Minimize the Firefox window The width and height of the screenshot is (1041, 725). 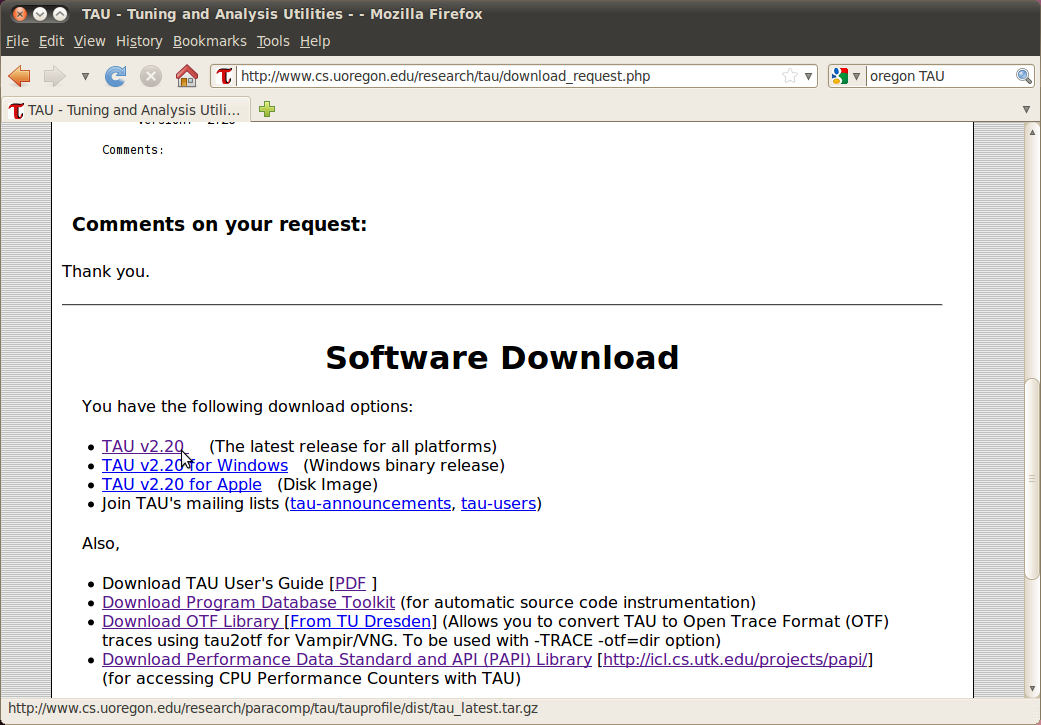(x=40, y=14)
